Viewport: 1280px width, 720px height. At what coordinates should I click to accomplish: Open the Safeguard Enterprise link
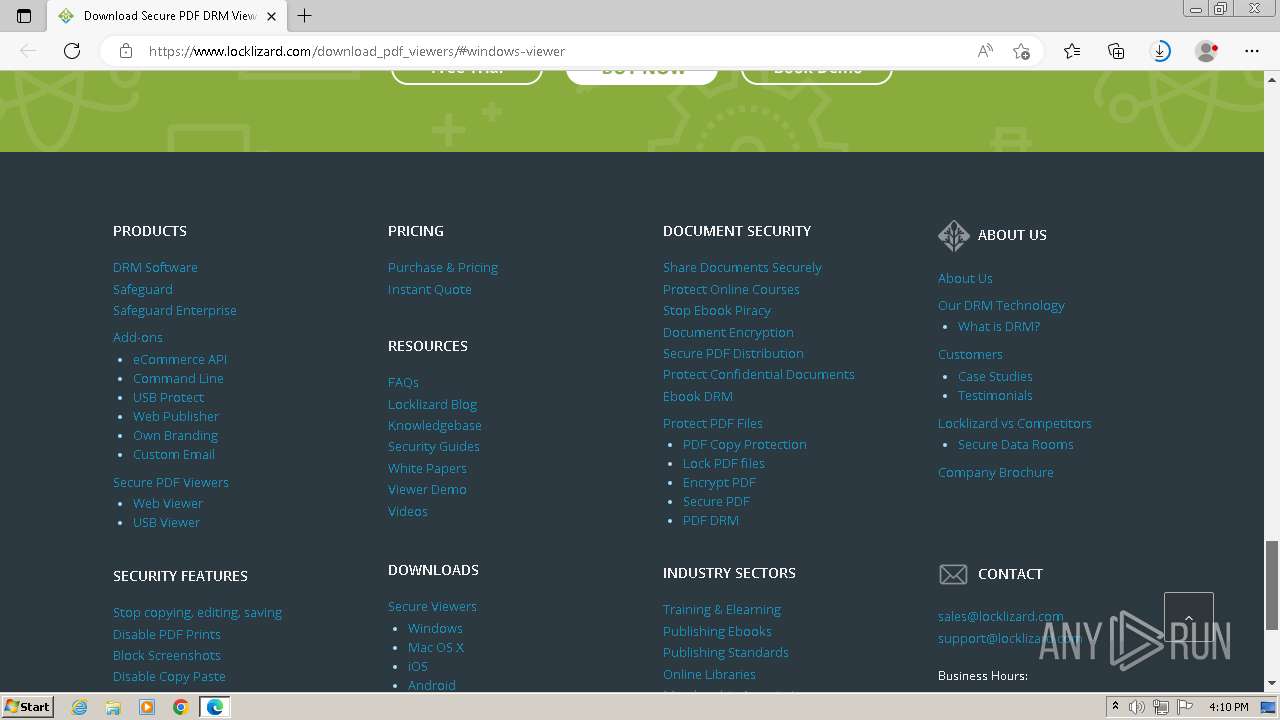[x=175, y=310]
